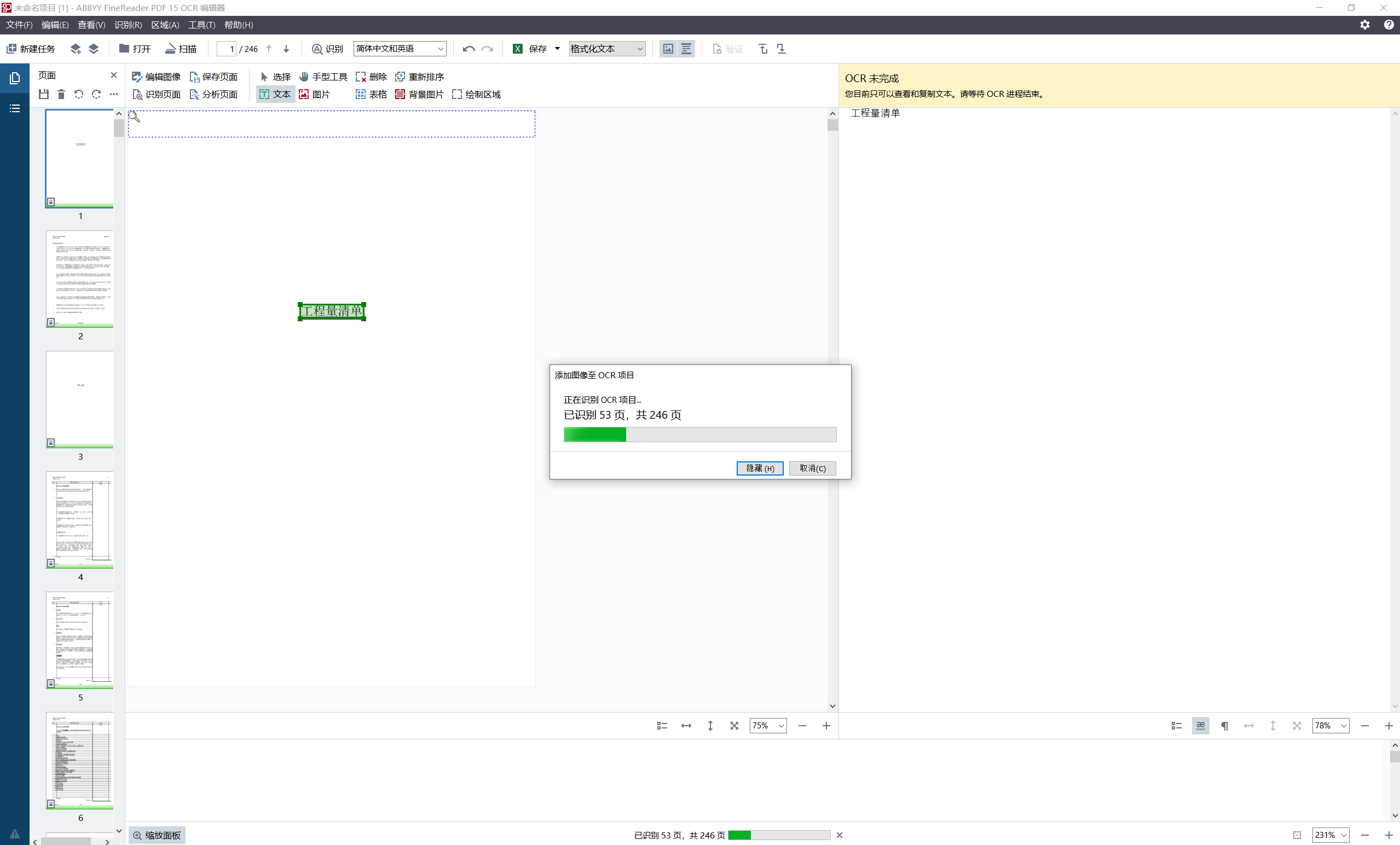Select the Hand tool (手型工具)
Screen dimensions: 1400x845
(x=323, y=77)
